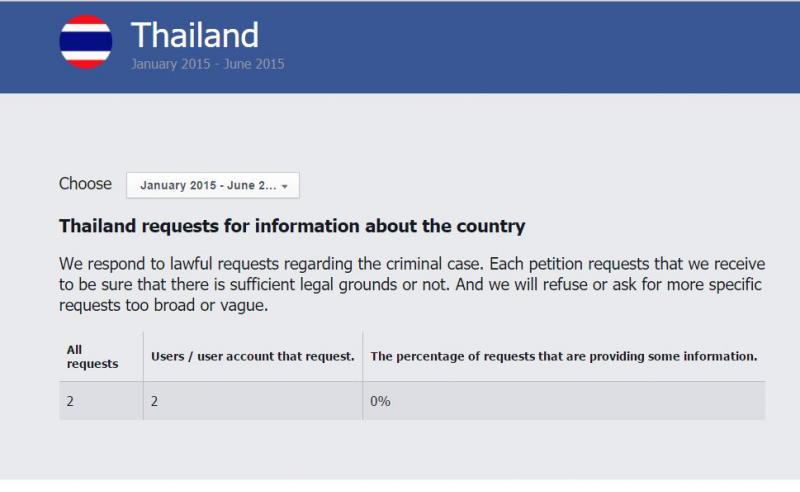
Task: Click the heading about Thailand requests for information
Action: click(291, 226)
